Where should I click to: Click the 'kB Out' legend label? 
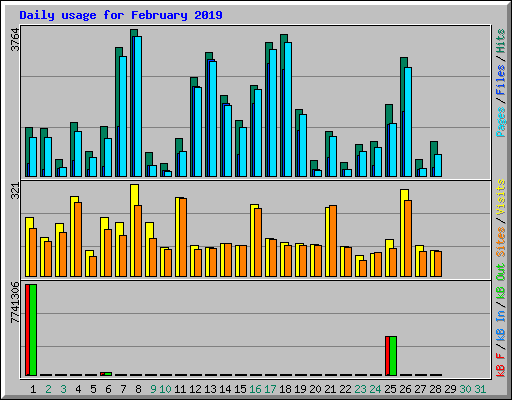pyautogui.click(x=501, y=282)
